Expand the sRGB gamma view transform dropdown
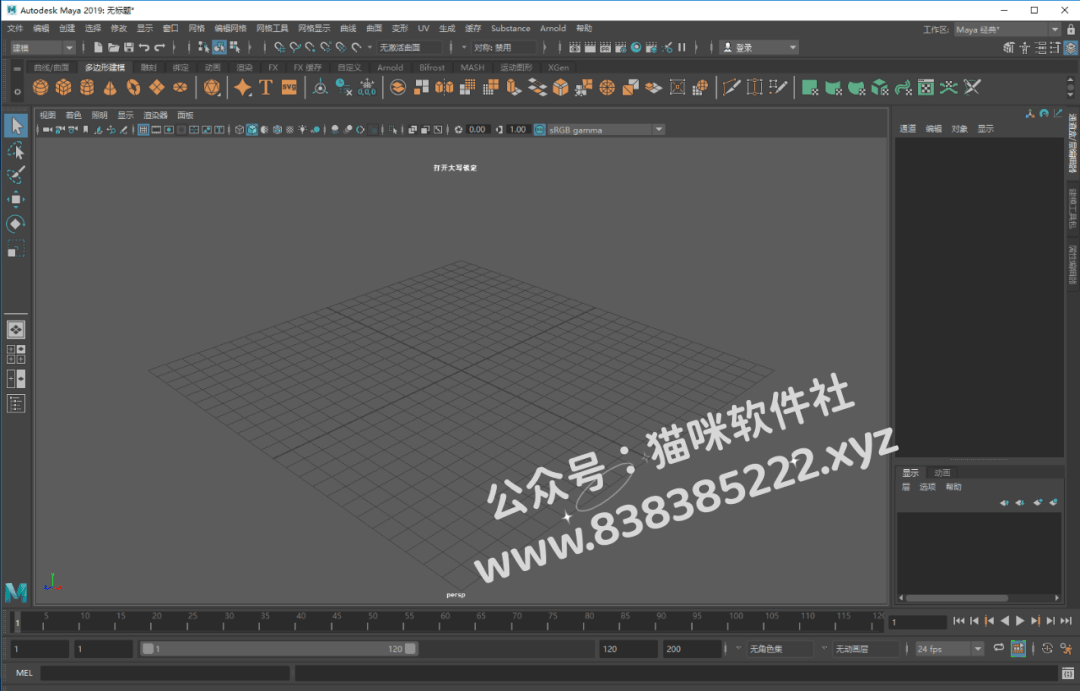Image resolution: width=1080 pixels, height=691 pixels. (x=606, y=130)
